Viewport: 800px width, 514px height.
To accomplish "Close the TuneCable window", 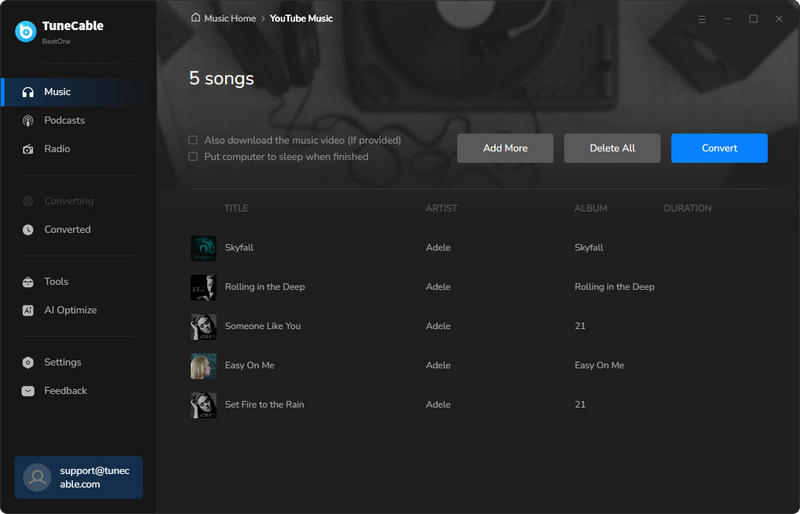I will (x=779, y=19).
